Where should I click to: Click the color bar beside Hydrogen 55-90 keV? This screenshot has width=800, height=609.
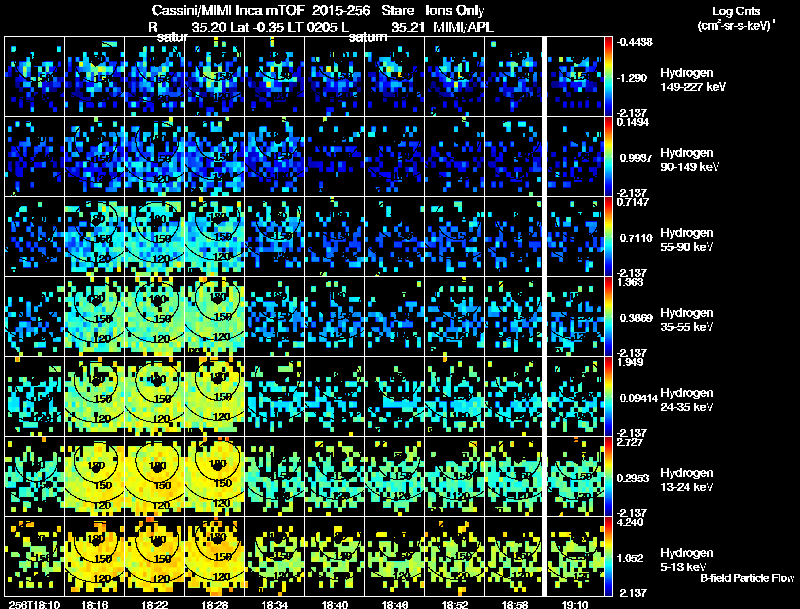608,236
